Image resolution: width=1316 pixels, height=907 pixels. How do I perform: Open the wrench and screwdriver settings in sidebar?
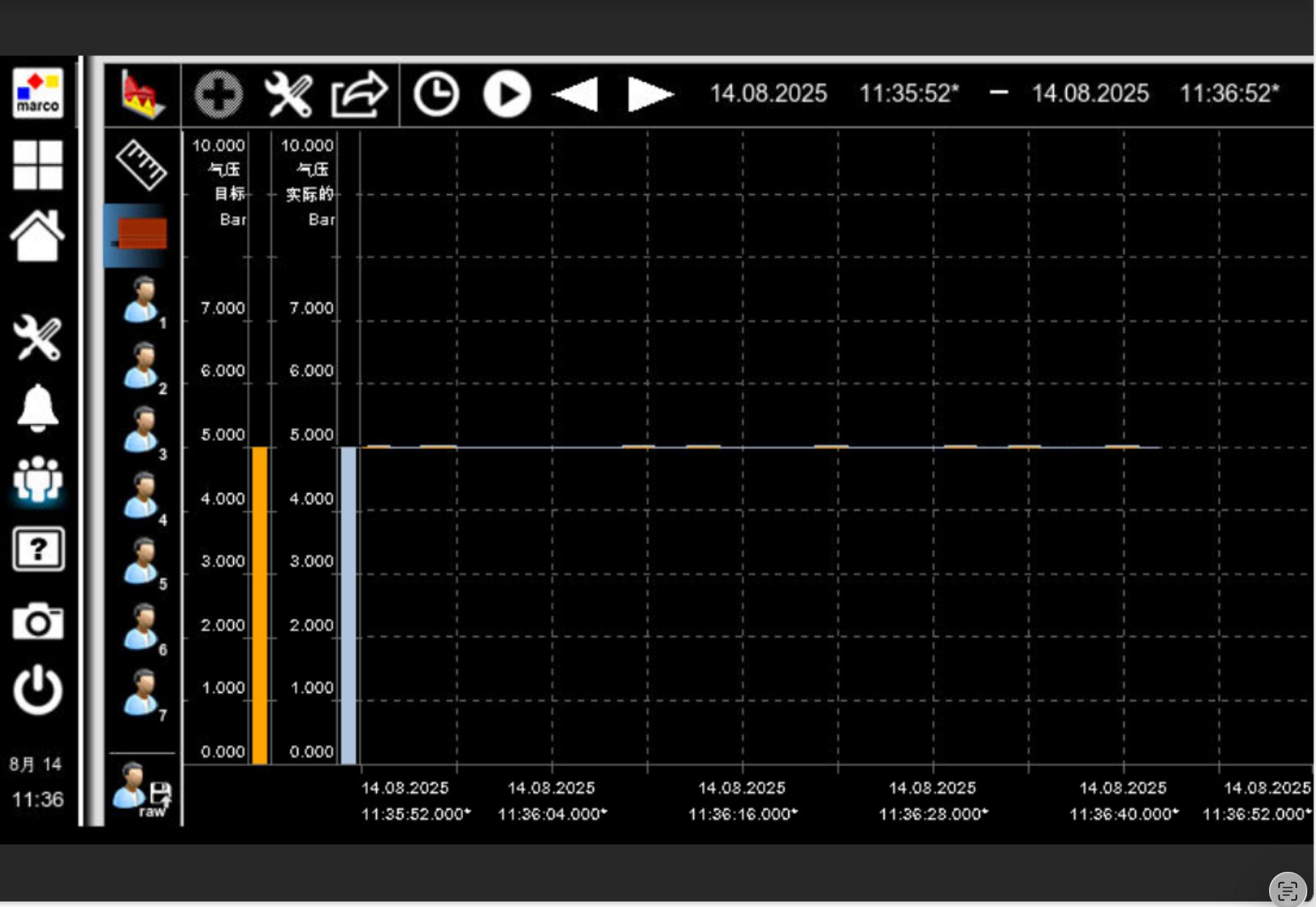[37, 338]
